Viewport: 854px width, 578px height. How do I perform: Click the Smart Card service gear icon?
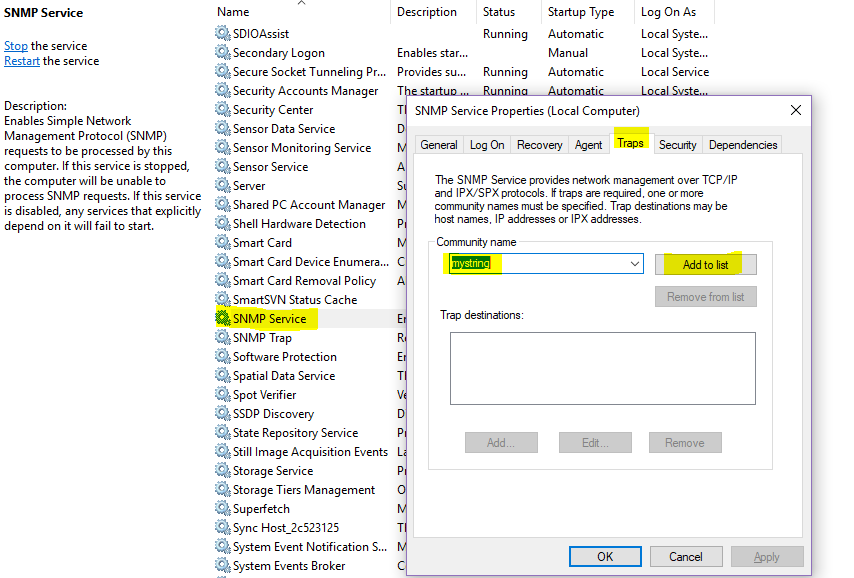(222, 242)
